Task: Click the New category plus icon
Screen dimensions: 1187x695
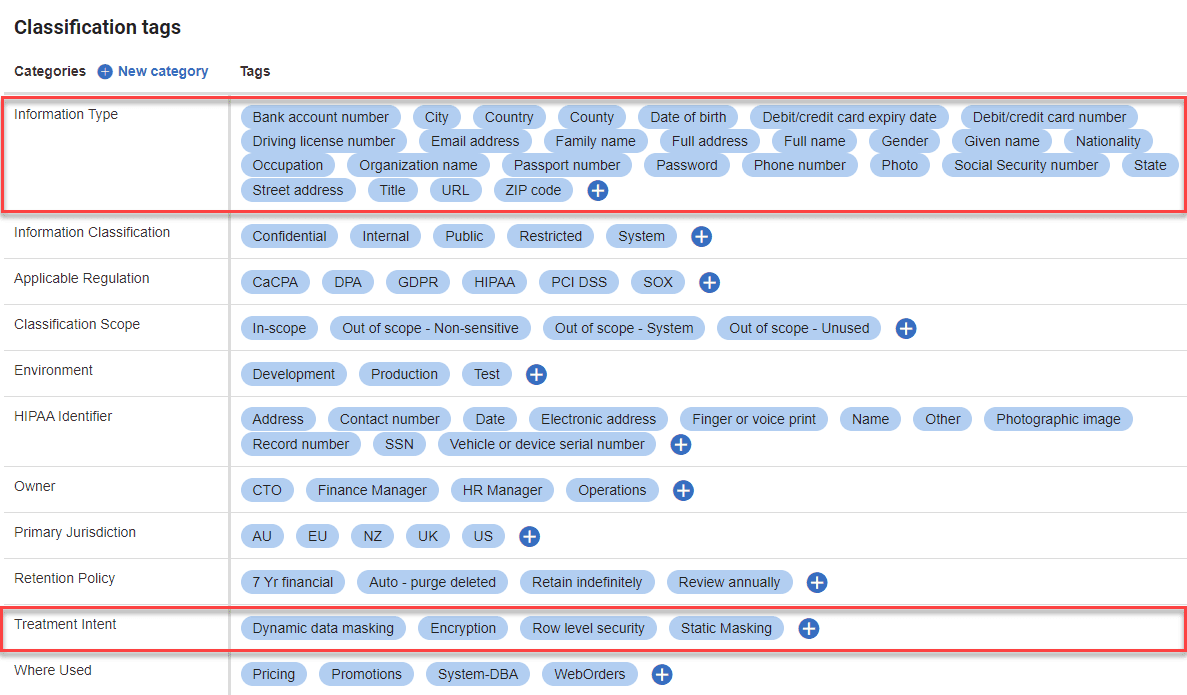Action: click(x=105, y=71)
